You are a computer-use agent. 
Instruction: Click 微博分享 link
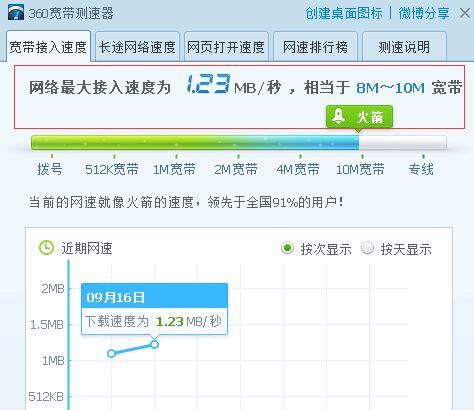424,13
